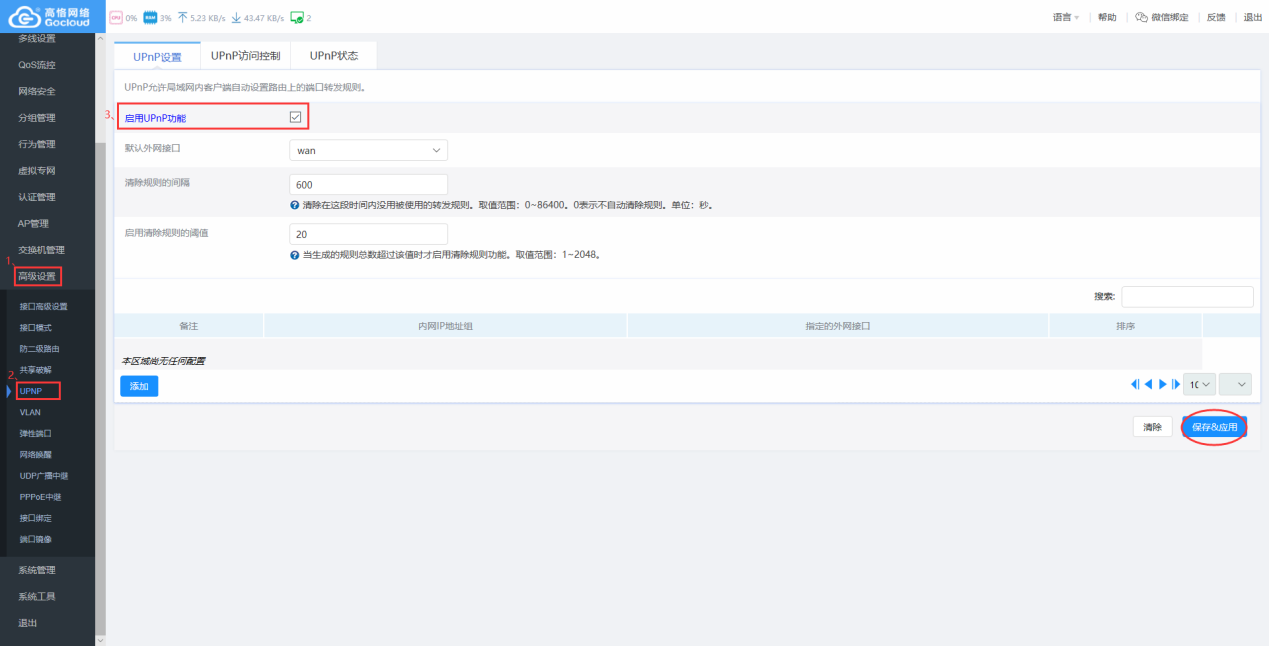Screen dimensions: 1269x646
Task: Go to the first table page
Action: pyautogui.click(x=1135, y=385)
